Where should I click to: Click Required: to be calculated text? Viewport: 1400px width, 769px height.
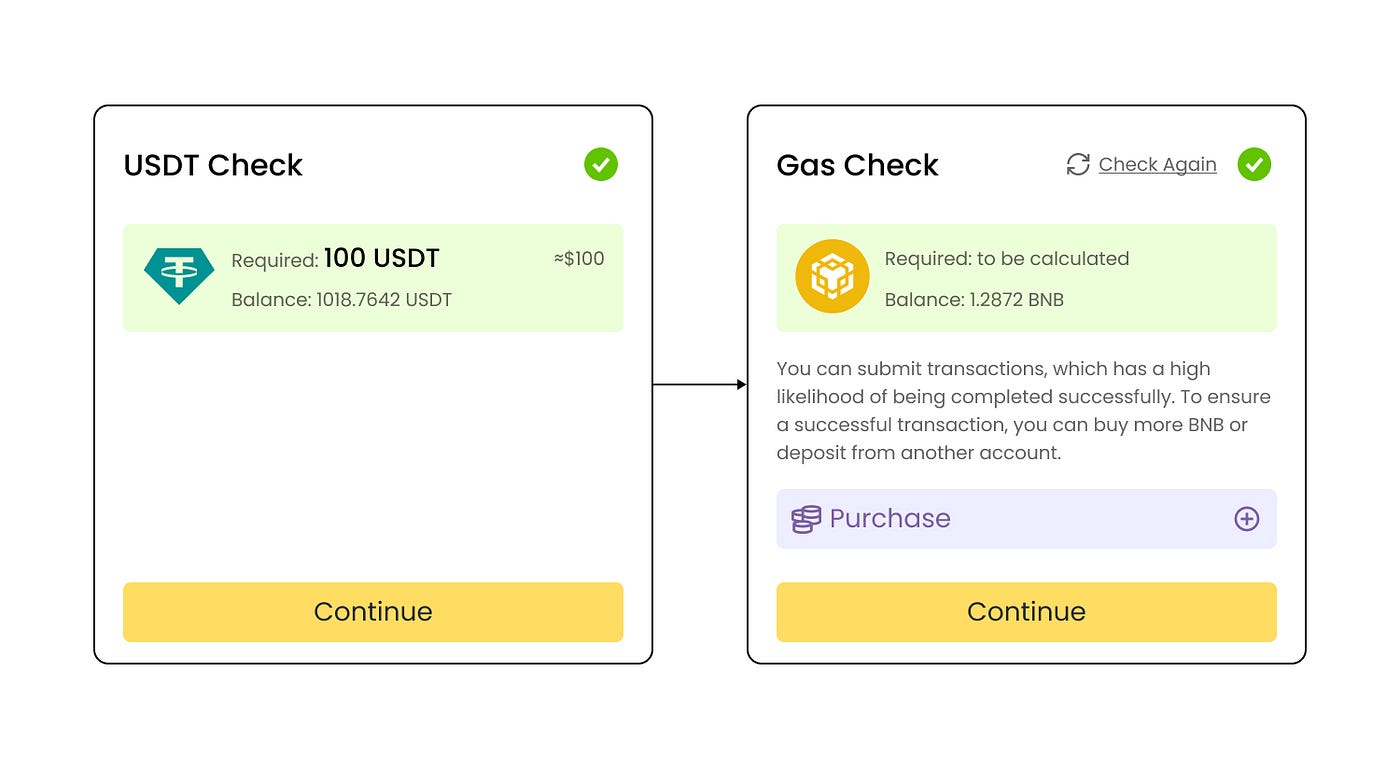click(x=1007, y=259)
